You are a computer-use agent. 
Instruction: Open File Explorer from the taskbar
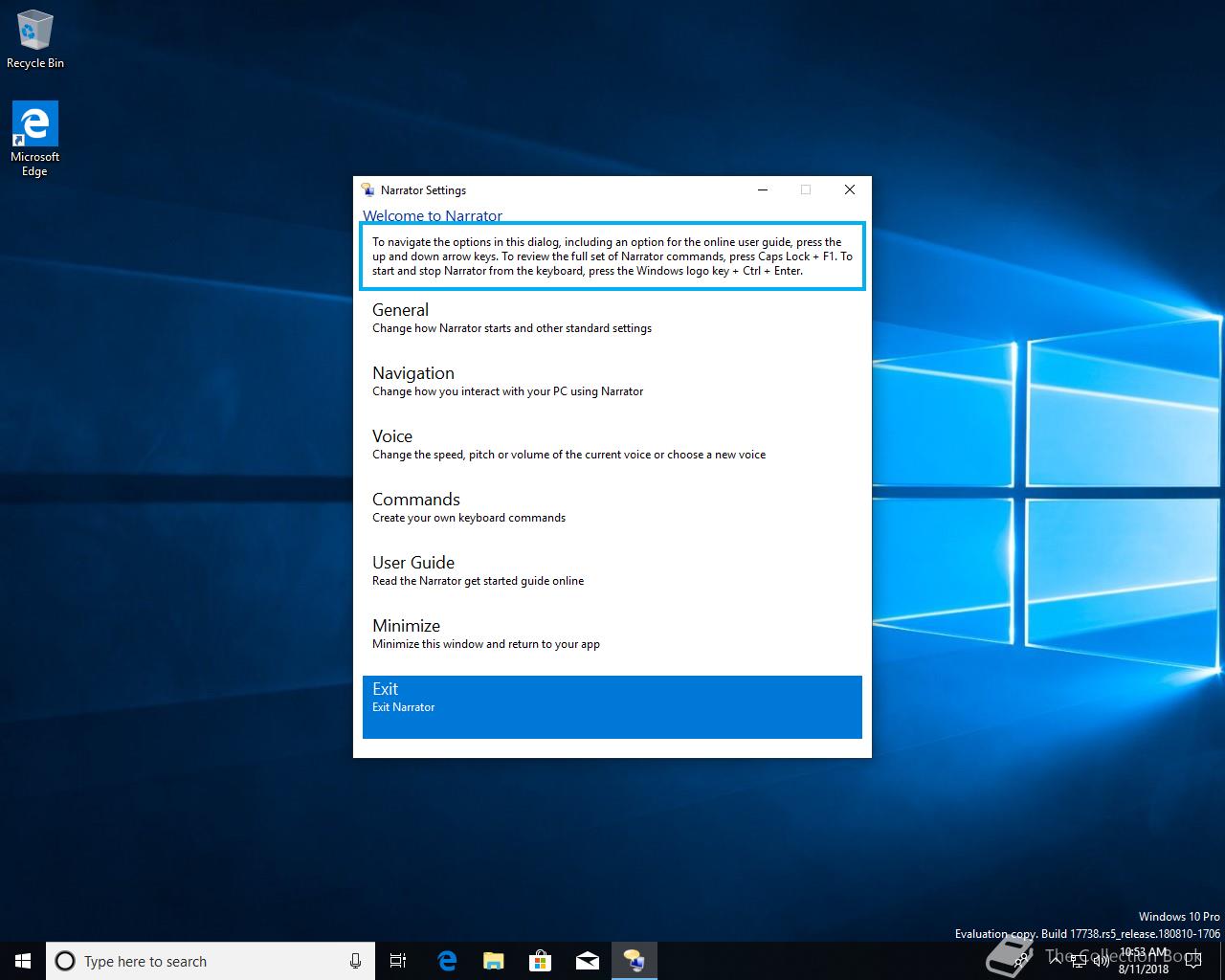tap(493, 961)
